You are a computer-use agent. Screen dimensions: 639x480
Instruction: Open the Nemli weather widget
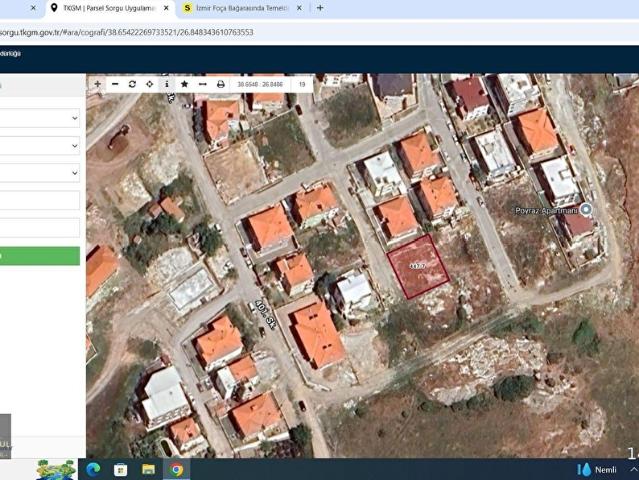[x=597, y=470]
